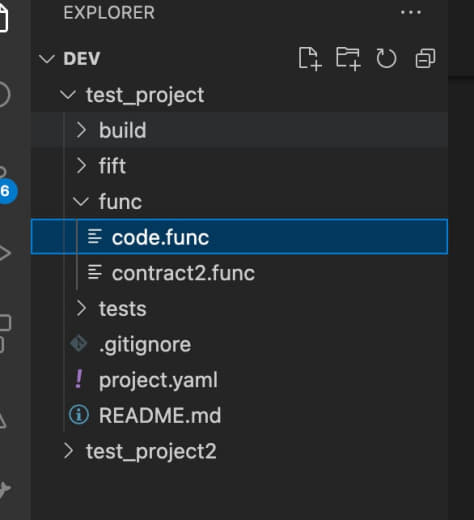474x520 pixels.
Task: Open the Run and Debug view
Action: 4,253
